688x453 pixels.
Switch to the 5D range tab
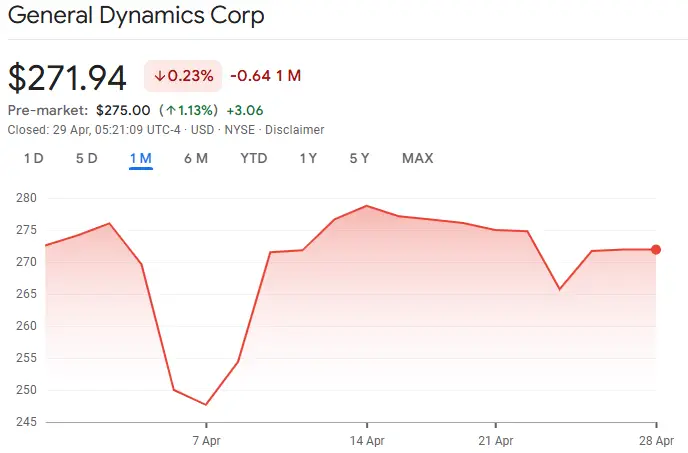[86, 158]
